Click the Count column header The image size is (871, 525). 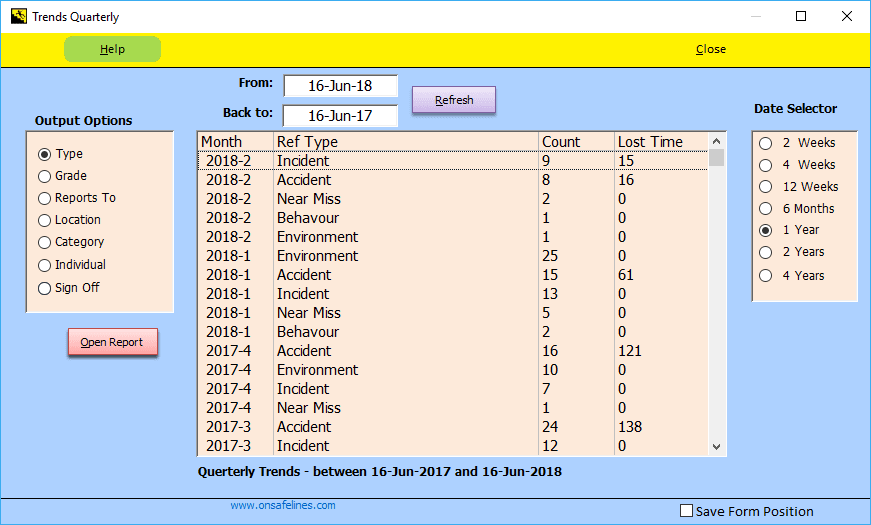coord(577,142)
